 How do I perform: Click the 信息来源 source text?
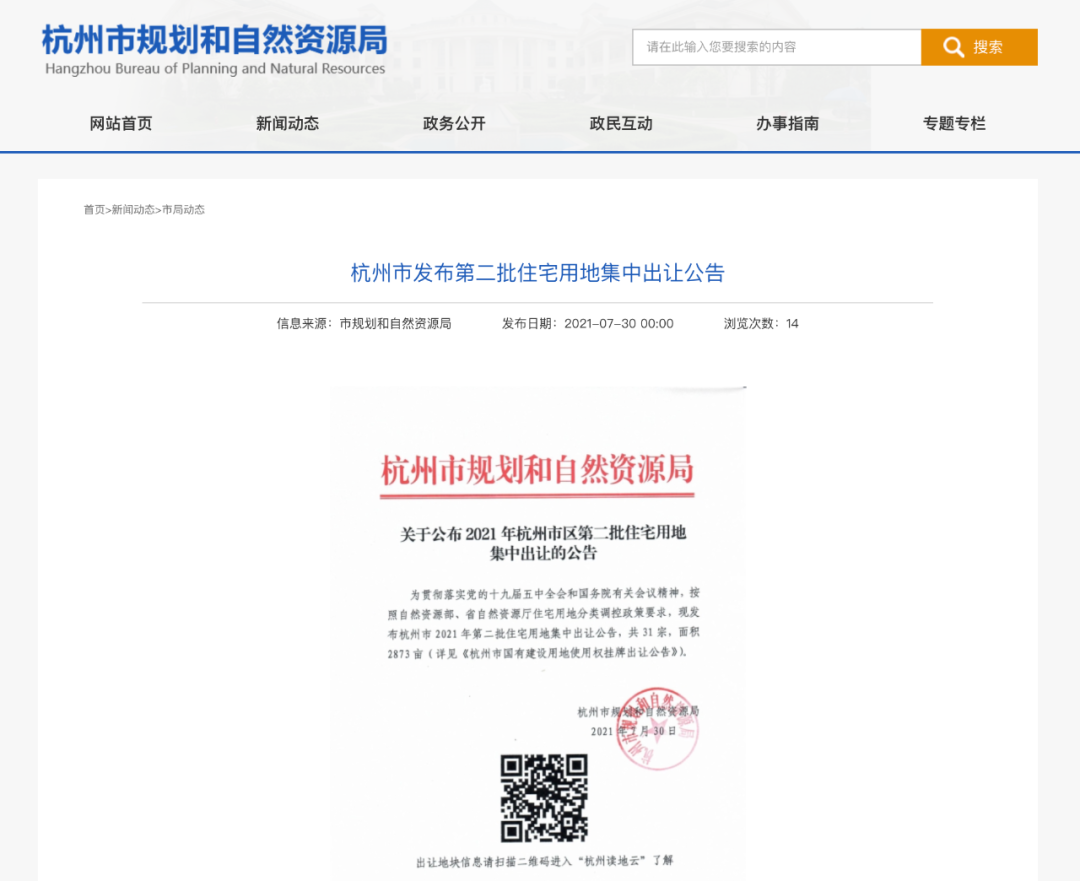coord(364,324)
